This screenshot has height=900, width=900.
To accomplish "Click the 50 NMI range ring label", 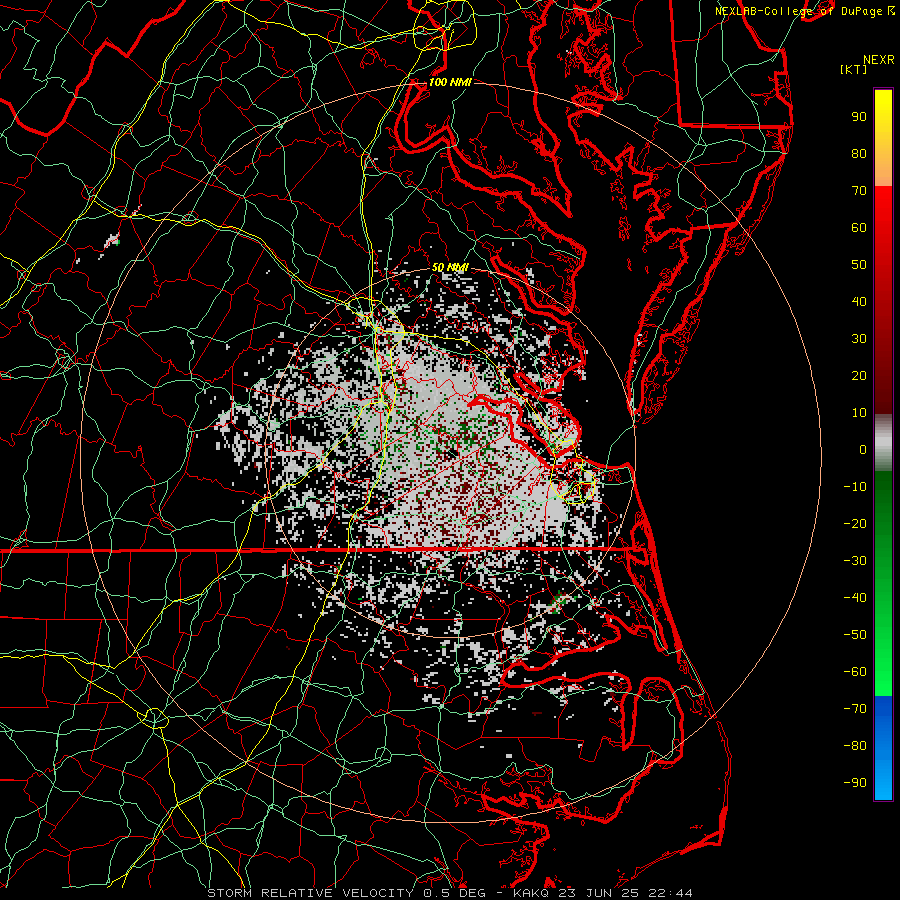I will coord(450,267).
